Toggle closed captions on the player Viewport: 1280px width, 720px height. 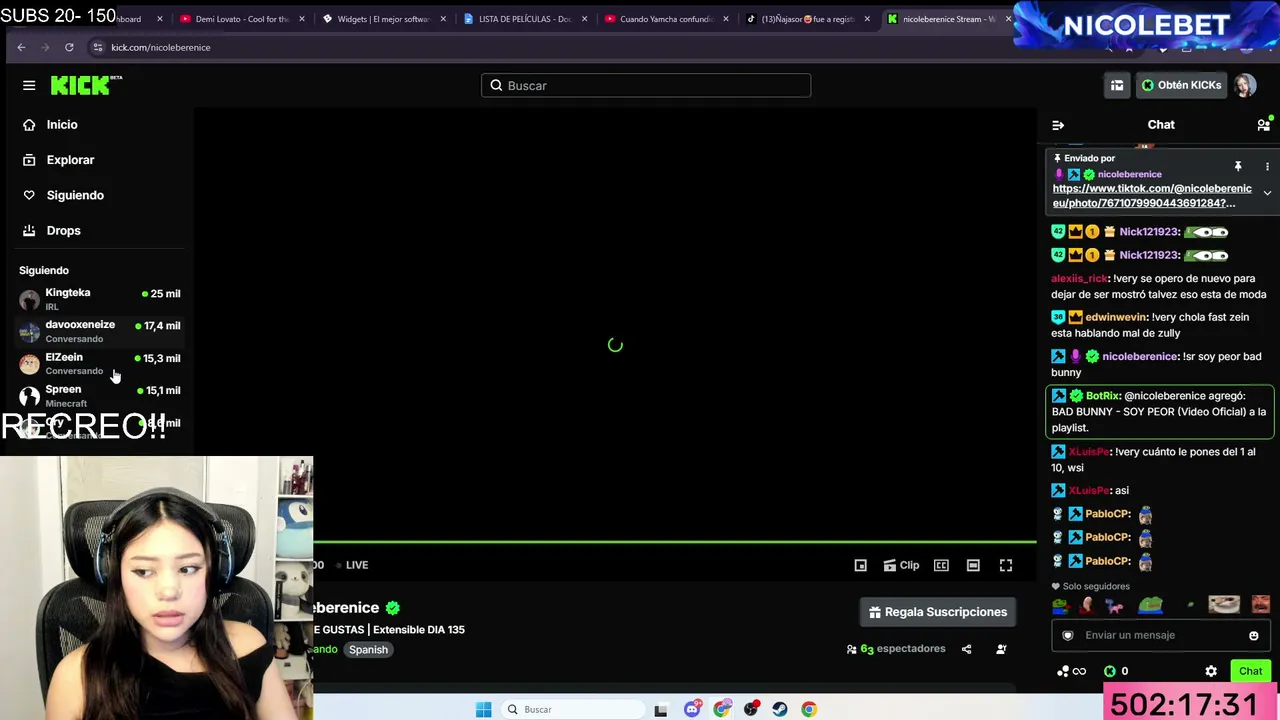941,565
